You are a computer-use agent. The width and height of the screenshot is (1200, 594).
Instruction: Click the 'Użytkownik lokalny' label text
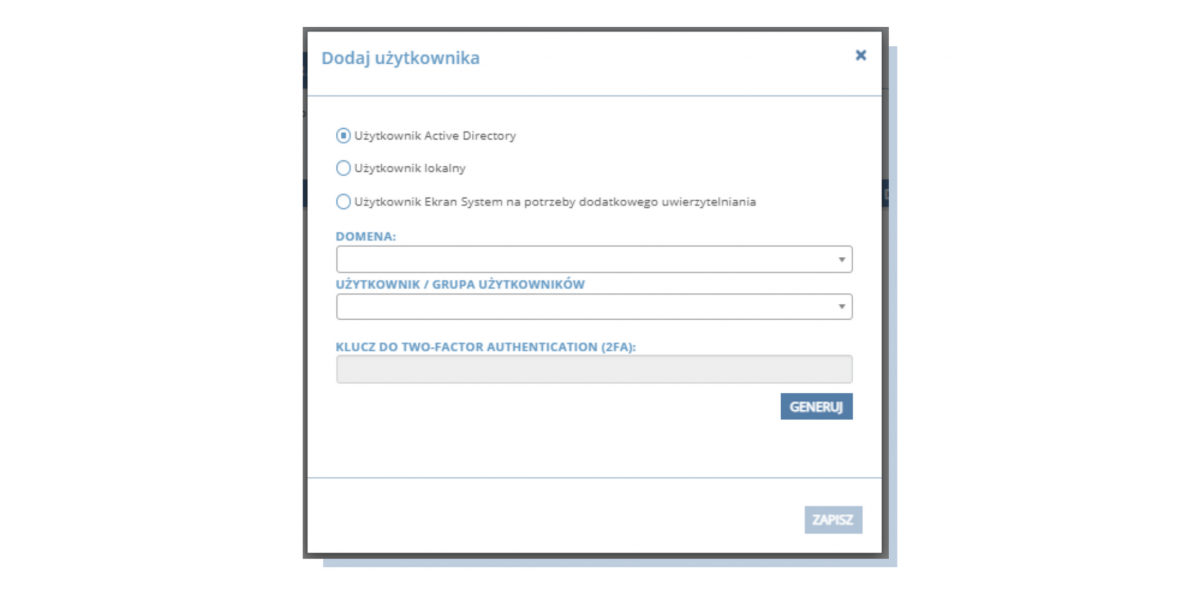pyautogui.click(x=410, y=168)
